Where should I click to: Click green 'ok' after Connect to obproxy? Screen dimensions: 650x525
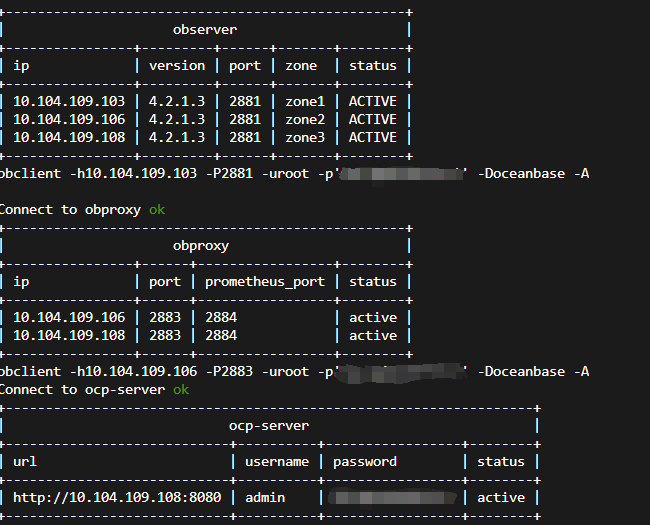click(x=157, y=210)
